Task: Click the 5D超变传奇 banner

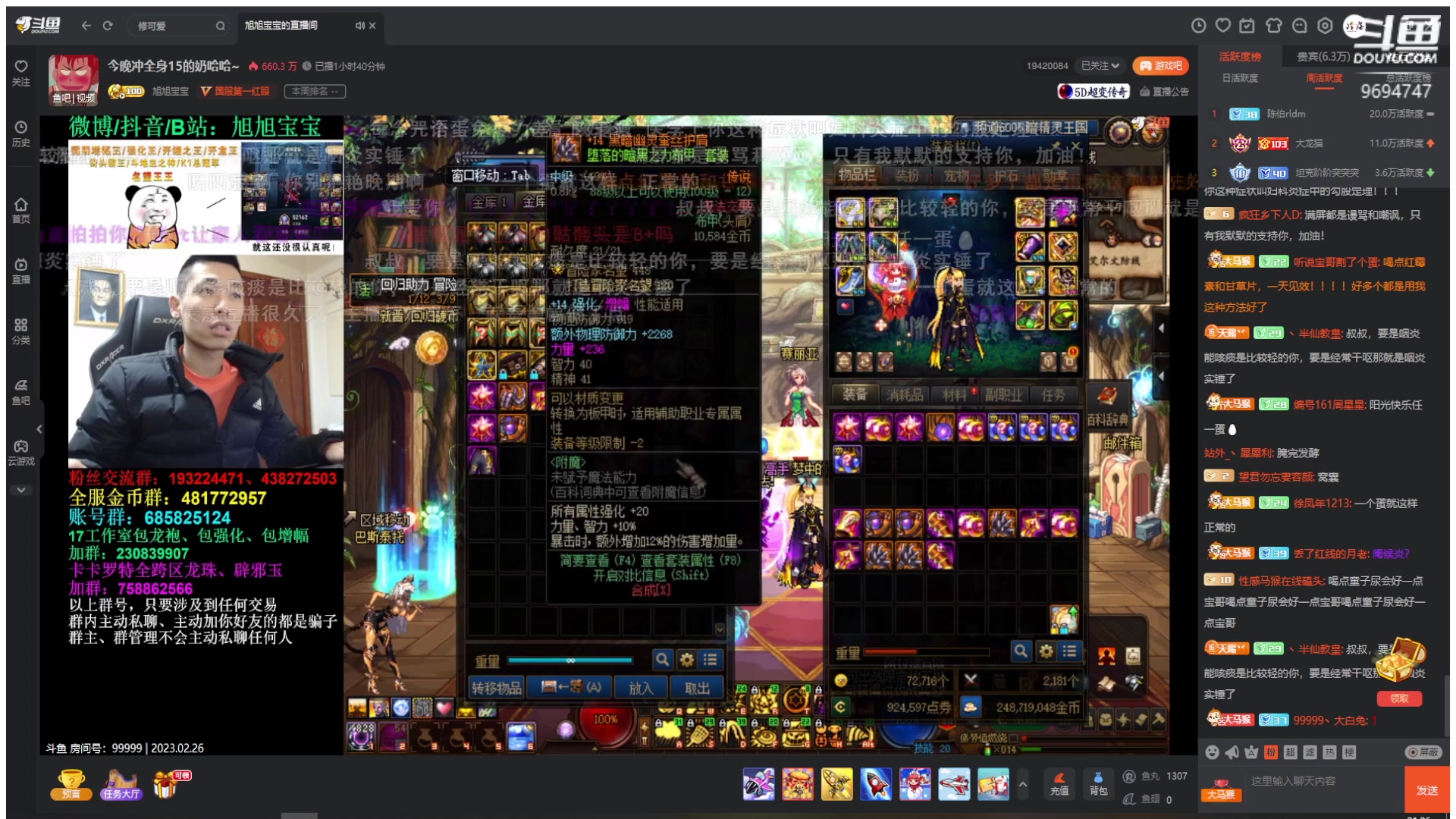Action: (x=1094, y=92)
